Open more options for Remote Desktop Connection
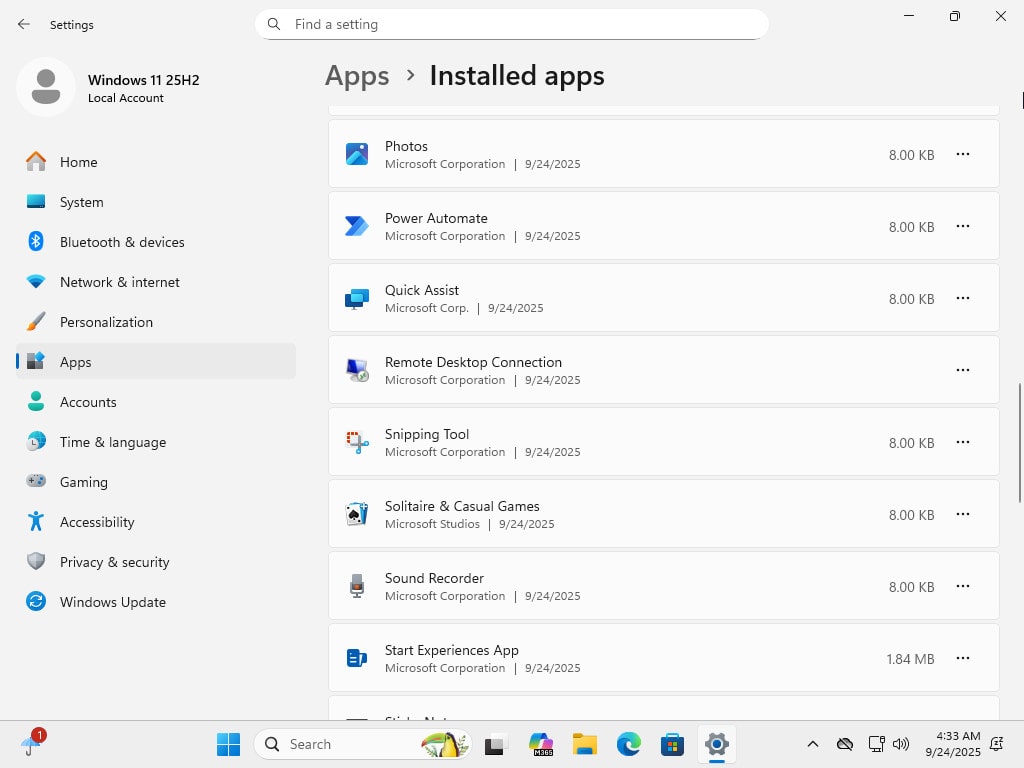1024x768 pixels. click(963, 370)
